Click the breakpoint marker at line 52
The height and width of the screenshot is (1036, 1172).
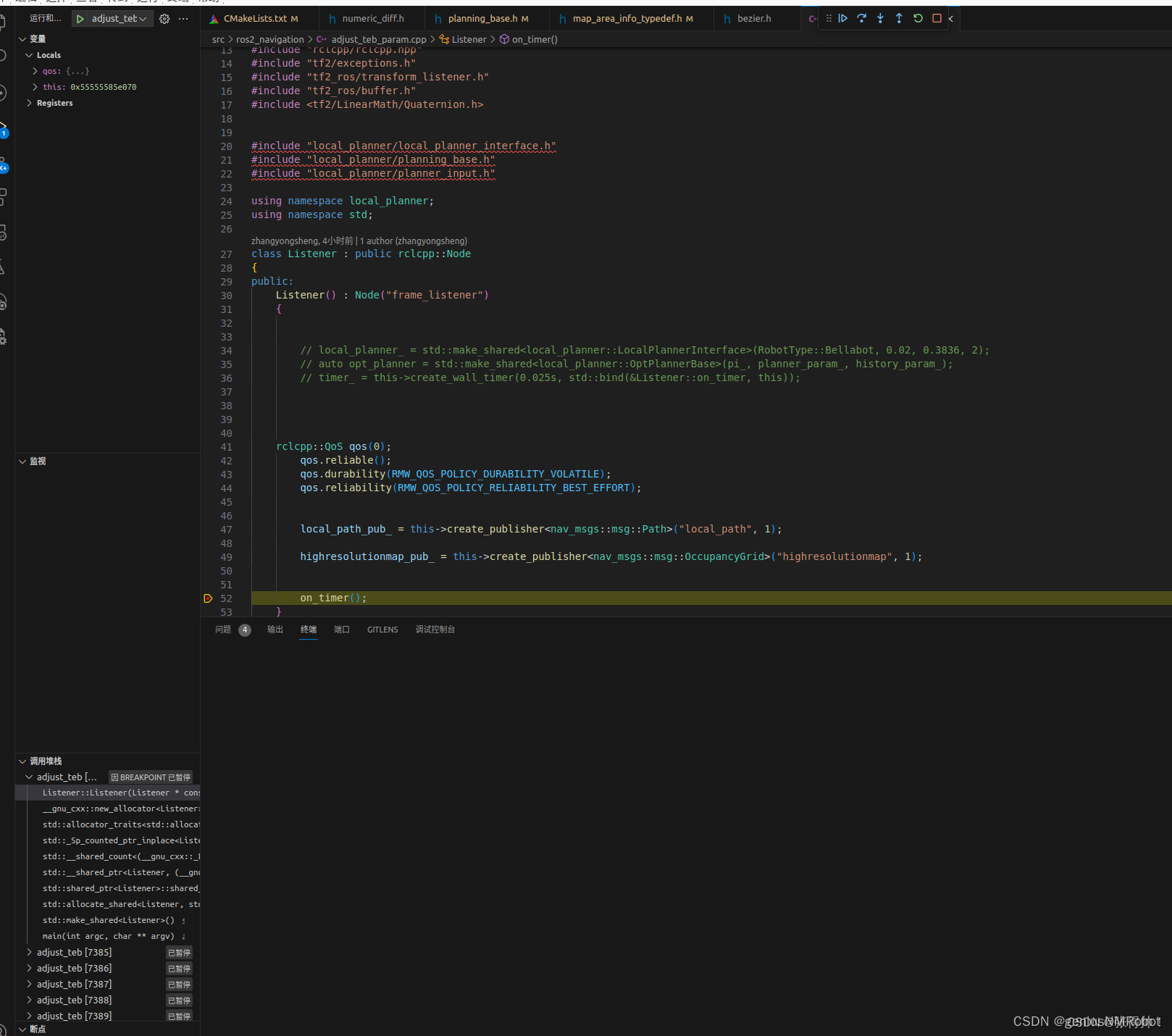pyautogui.click(x=208, y=598)
